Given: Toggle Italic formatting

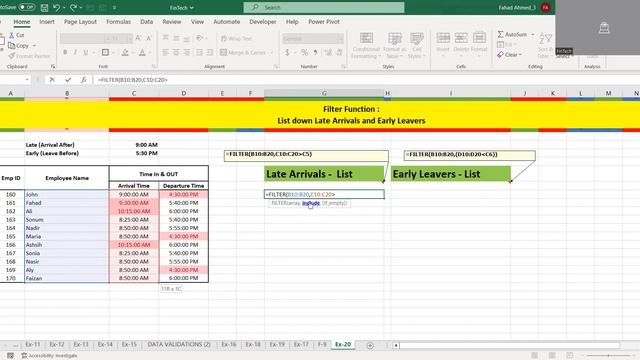Looking at the screenshot, I should point(75,52).
